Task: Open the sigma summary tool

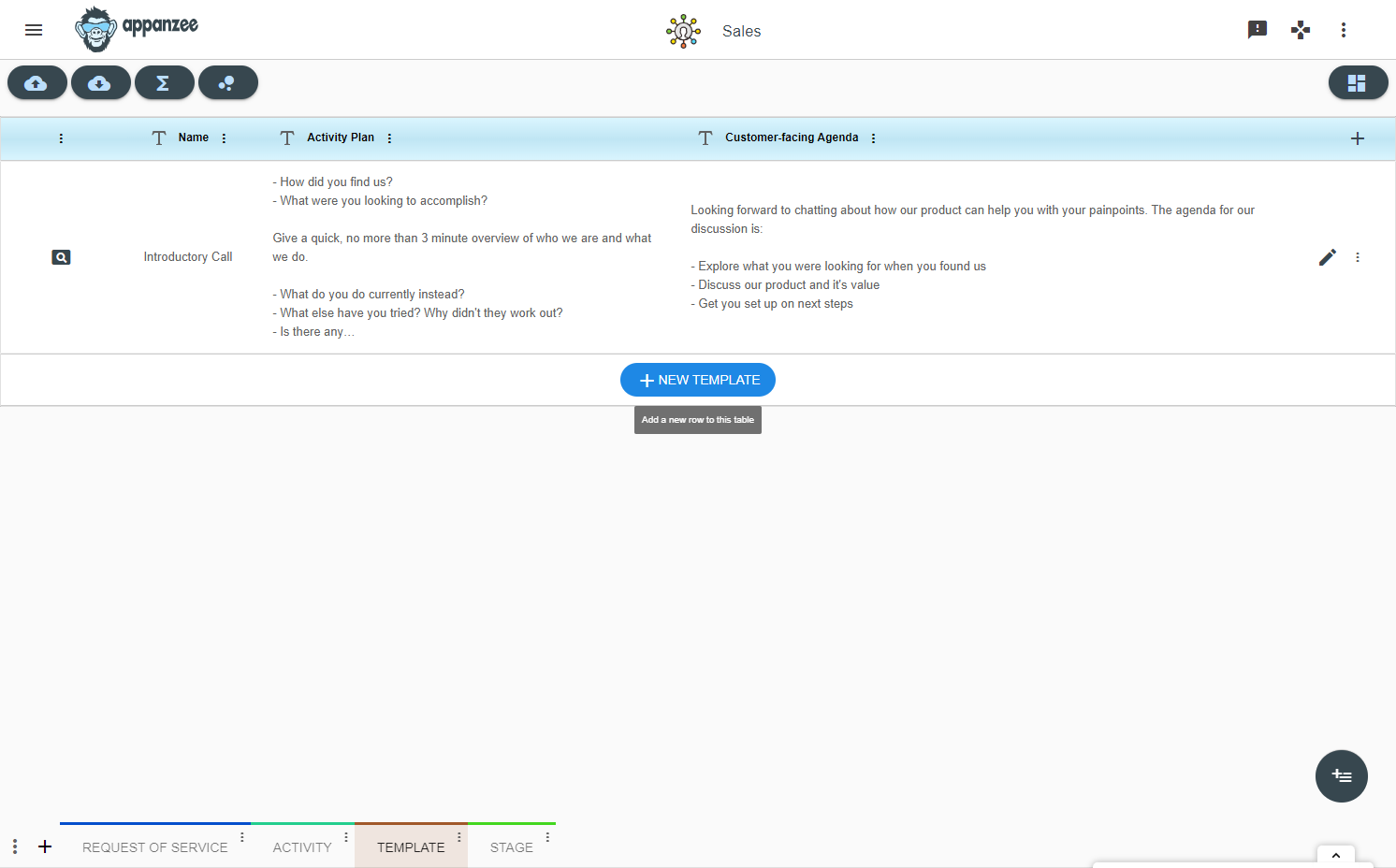Action: click(165, 83)
